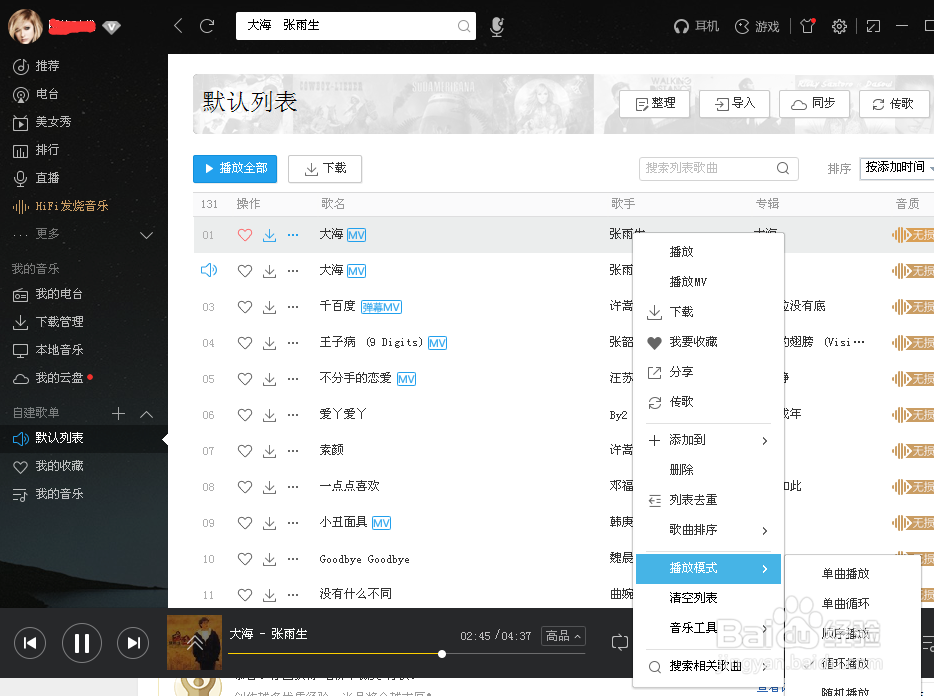The height and width of the screenshot is (696, 934).
Task: Open 排行 charts in sidebar
Action: coord(36,150)
